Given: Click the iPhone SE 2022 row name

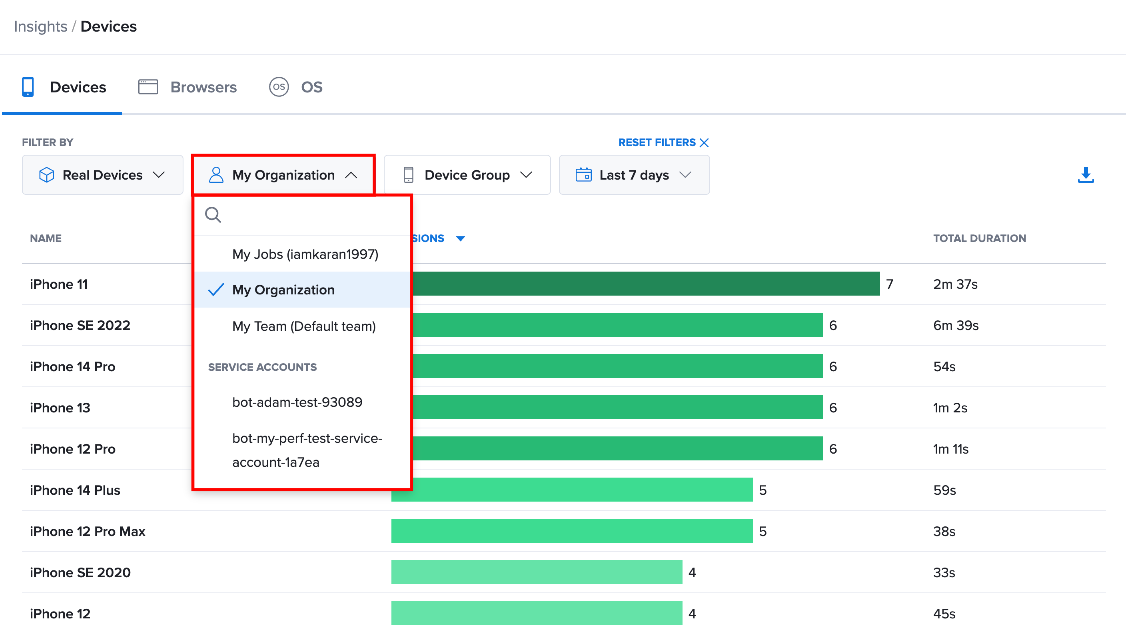Looking at the screenshot, I should 80,325.
